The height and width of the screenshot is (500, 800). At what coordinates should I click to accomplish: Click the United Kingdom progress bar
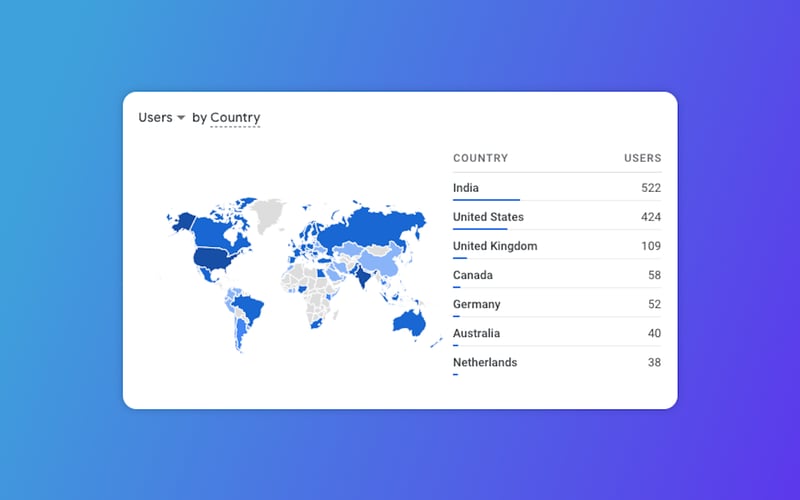[460, 258]
